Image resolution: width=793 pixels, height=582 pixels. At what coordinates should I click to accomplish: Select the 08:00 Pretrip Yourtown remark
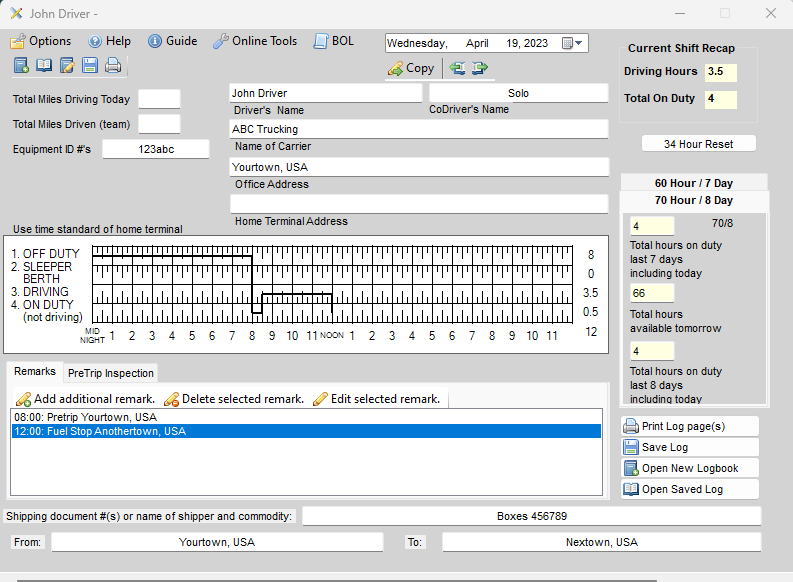pos(306,417)
